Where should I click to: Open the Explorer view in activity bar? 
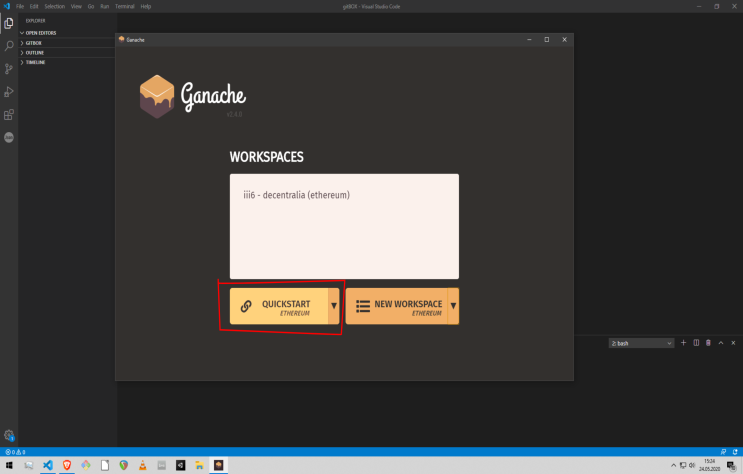coord(9,23)
